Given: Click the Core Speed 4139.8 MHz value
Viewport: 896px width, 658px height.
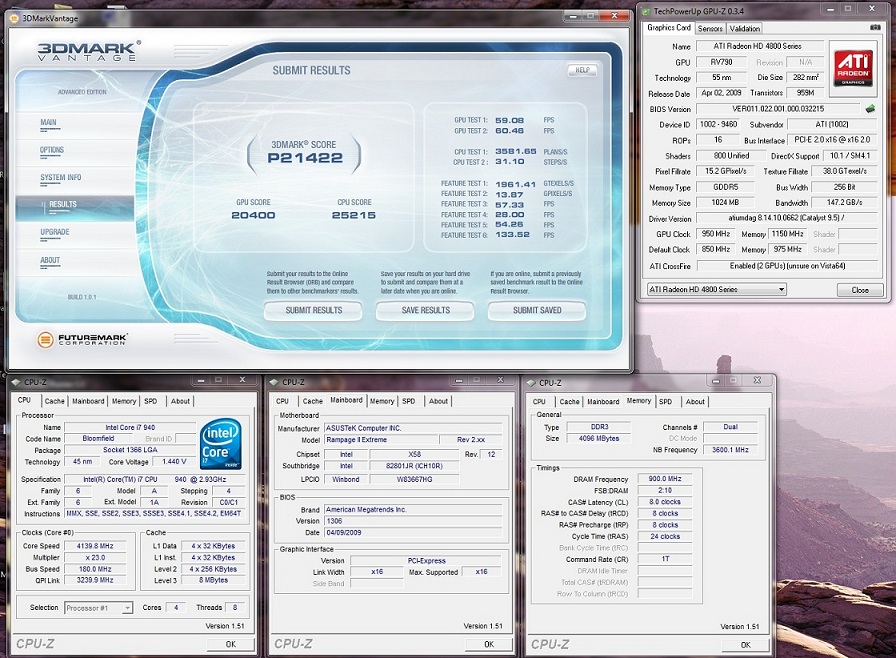Looking at the screenshot, I should click(95, 546).
